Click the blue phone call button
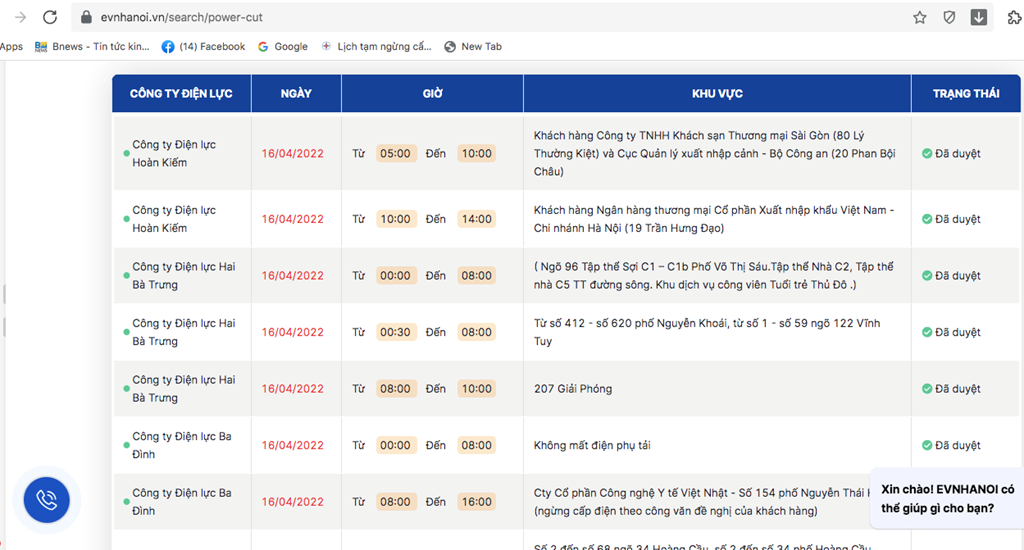This screenshot has width=1024, height=550. tap(46, 500)
